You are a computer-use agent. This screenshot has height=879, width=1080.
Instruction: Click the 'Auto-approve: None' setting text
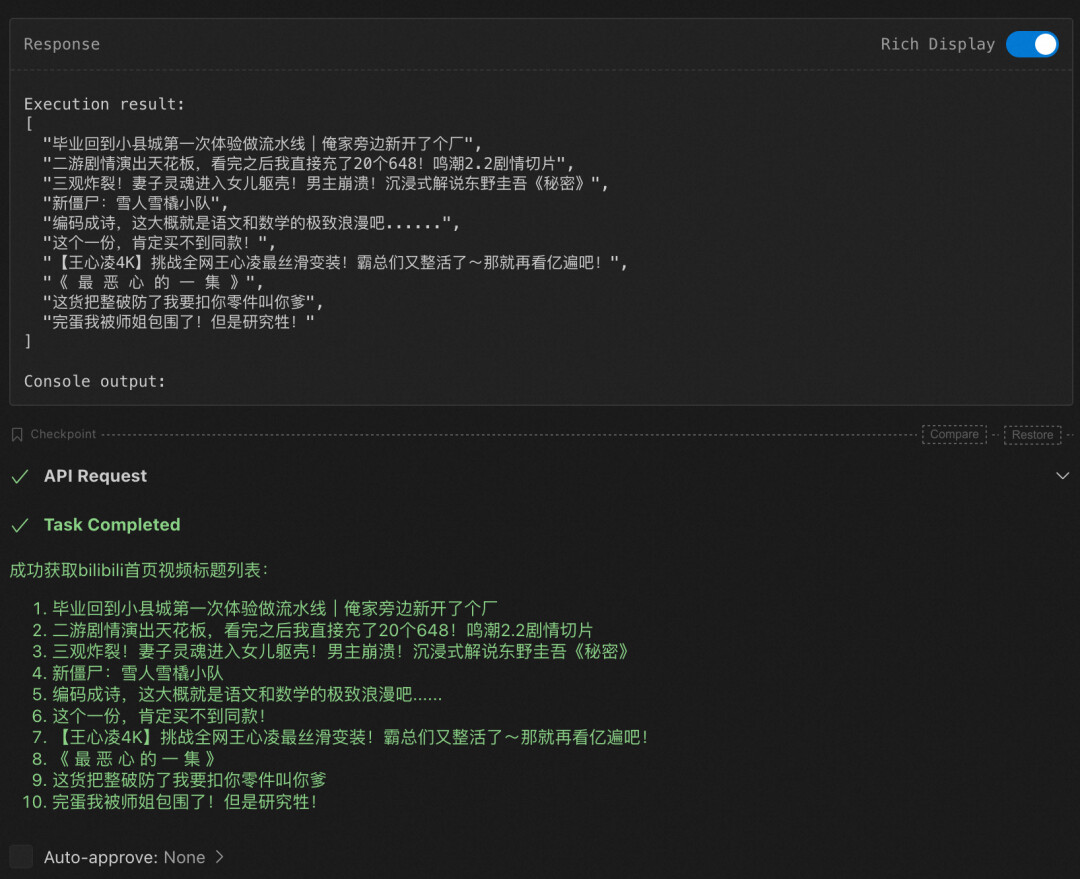coord(124,857)
